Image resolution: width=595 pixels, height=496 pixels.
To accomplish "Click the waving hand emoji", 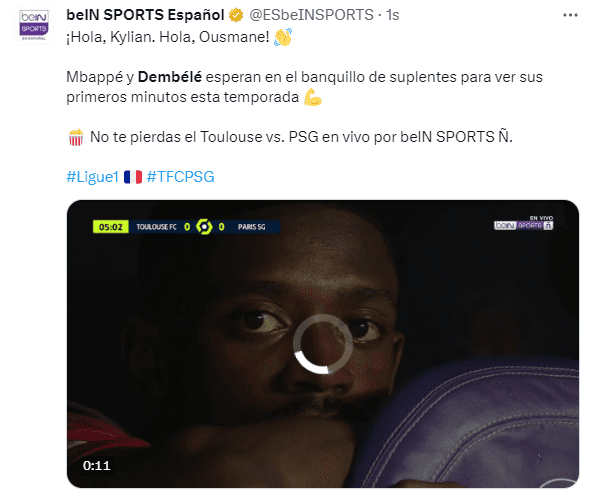I will (283, 37).
